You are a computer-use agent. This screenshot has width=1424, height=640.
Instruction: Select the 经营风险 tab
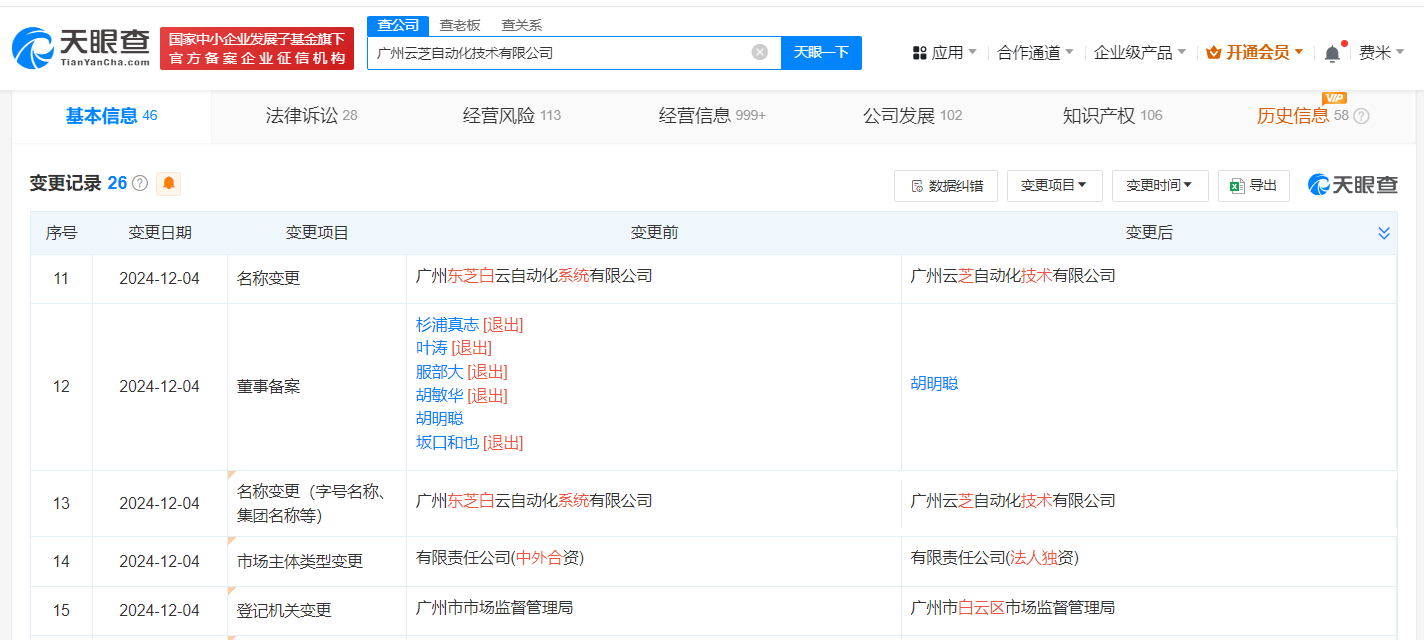point(512,116)
